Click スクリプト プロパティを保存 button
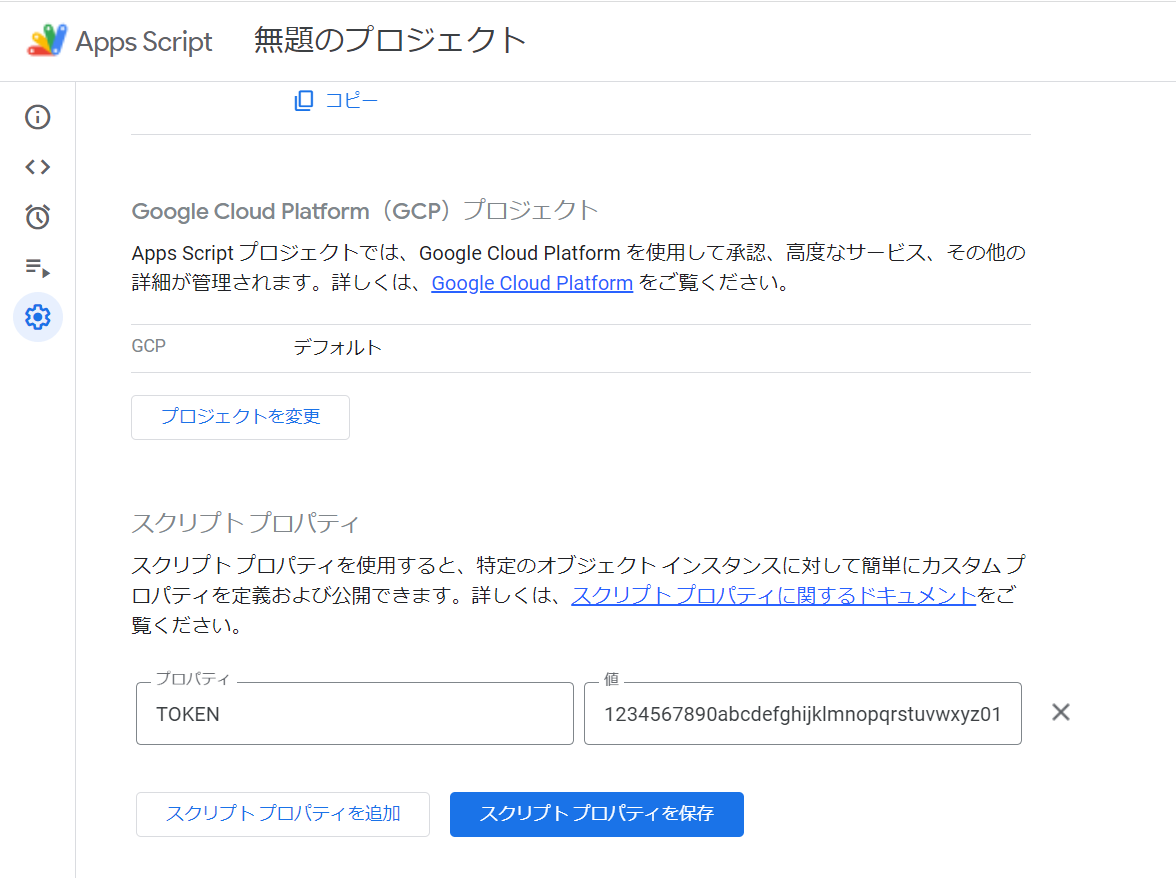Viewport: 1176px width, 878px height. [x=596, y=814]
